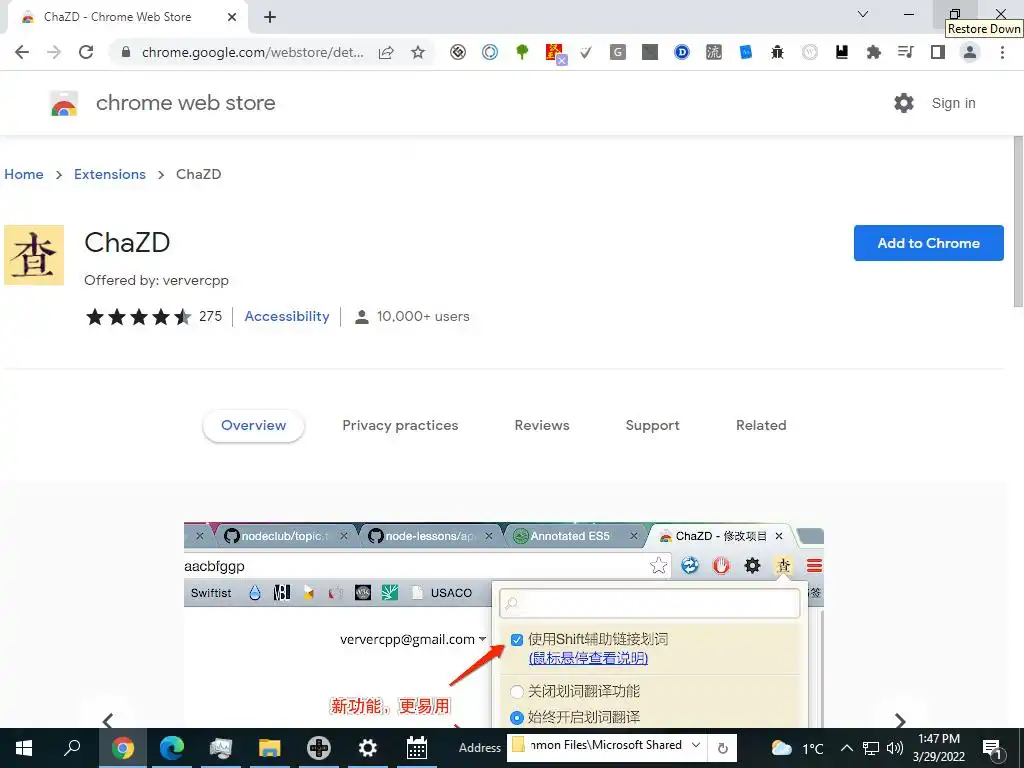Click the blue circle ring extension icon

click(490, 52)
